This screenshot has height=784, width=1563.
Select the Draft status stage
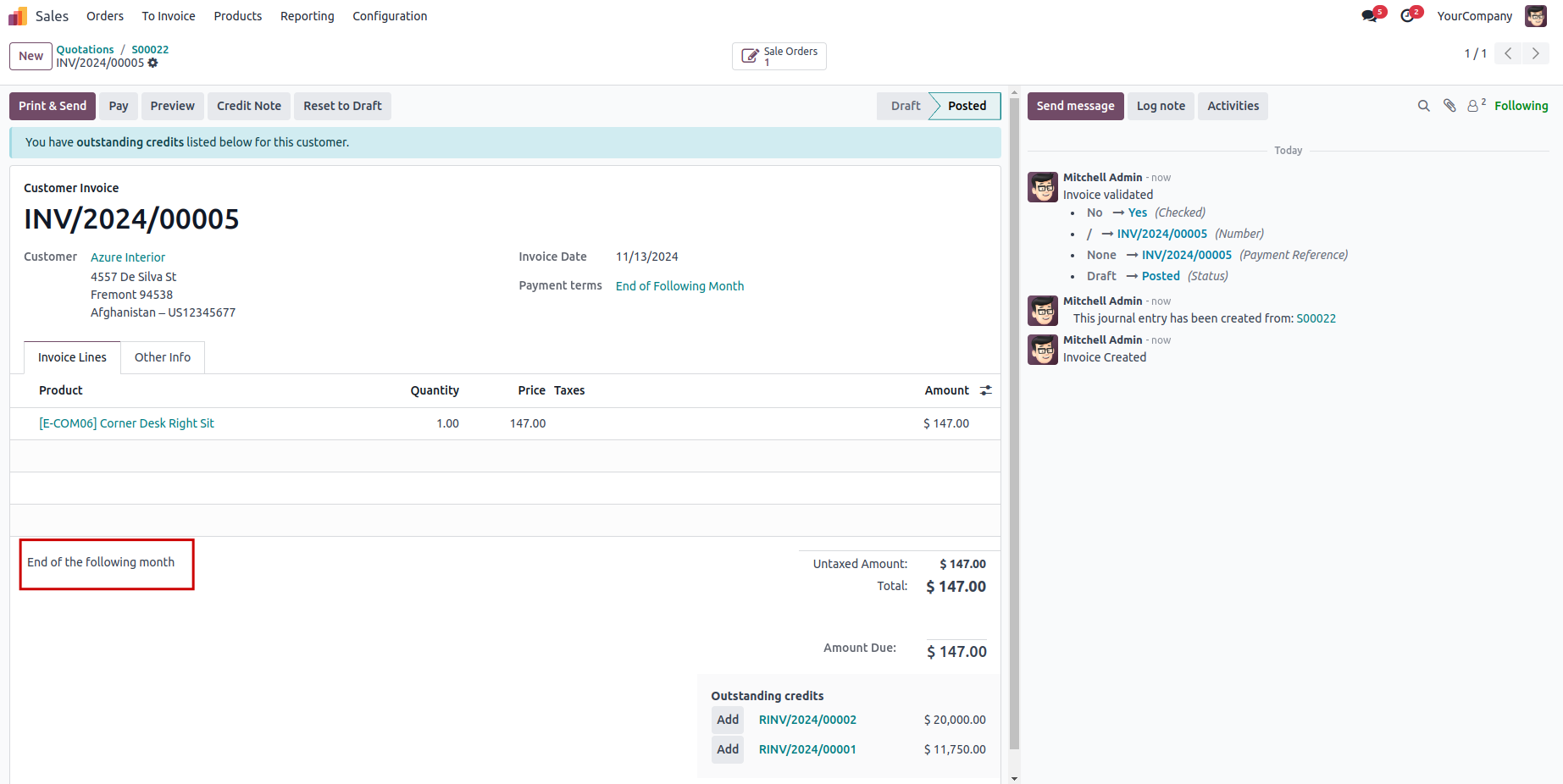coord(905,106)
